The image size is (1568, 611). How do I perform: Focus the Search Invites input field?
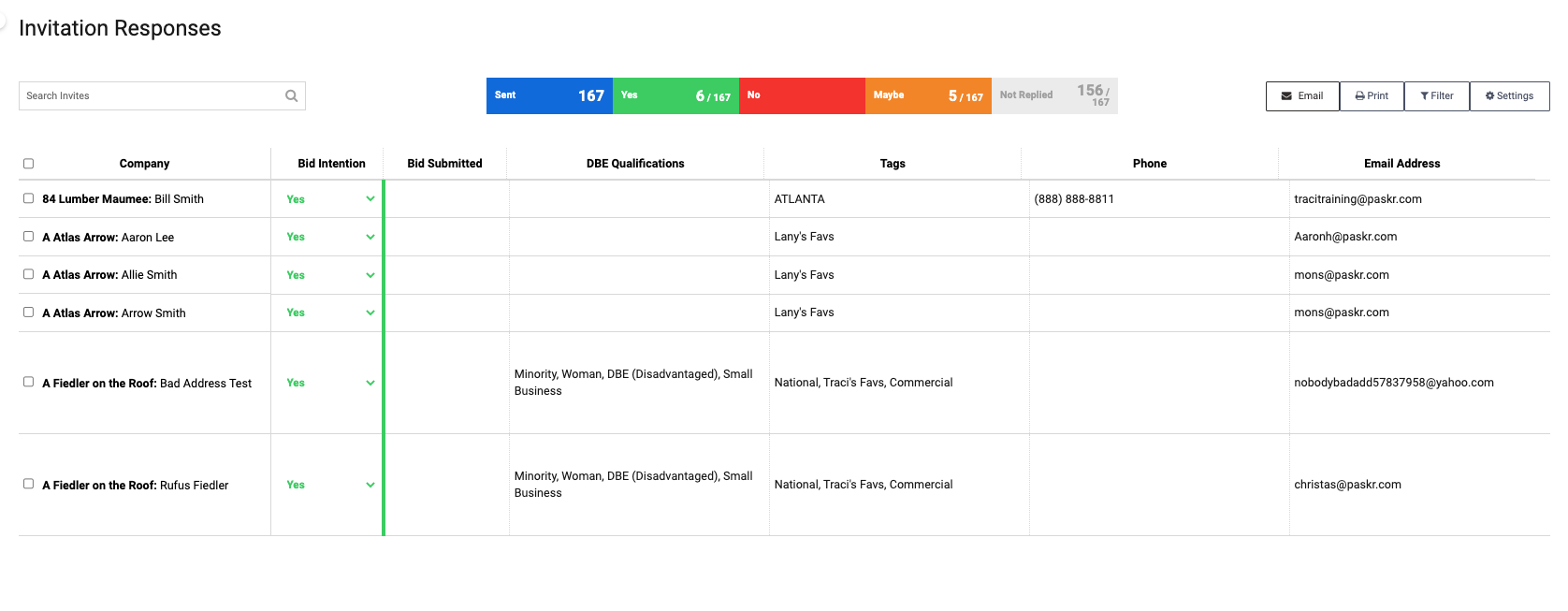click(x=150, y=95)
